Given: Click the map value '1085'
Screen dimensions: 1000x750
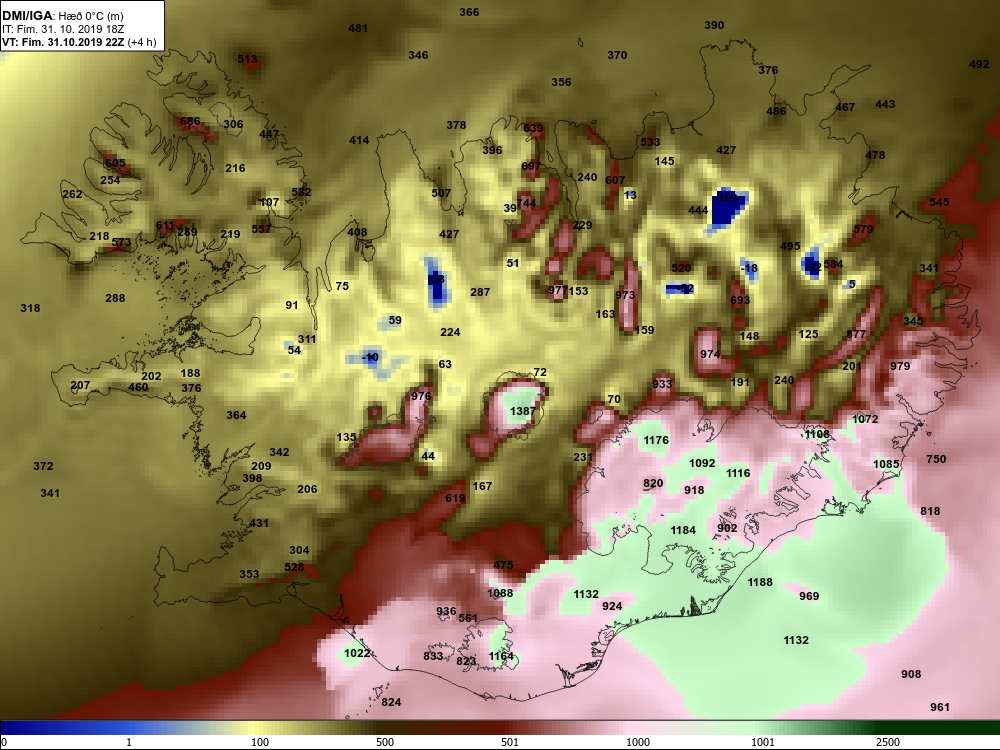Looking at the screenshot, I should [x=886, y=464].
